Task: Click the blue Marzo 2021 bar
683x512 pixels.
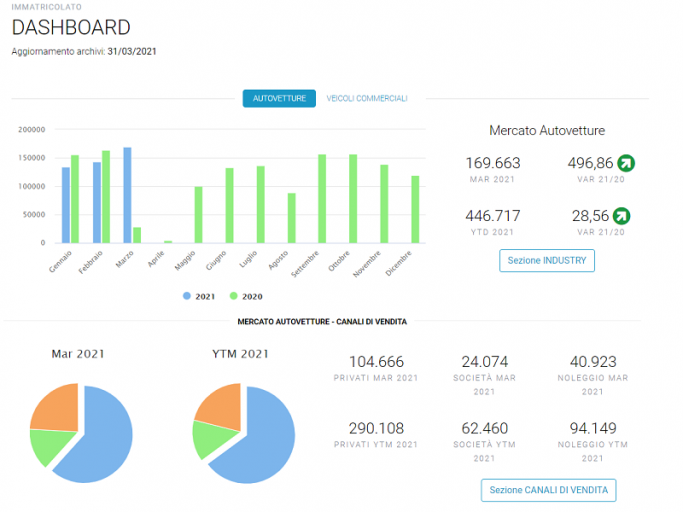Action: 127,195
